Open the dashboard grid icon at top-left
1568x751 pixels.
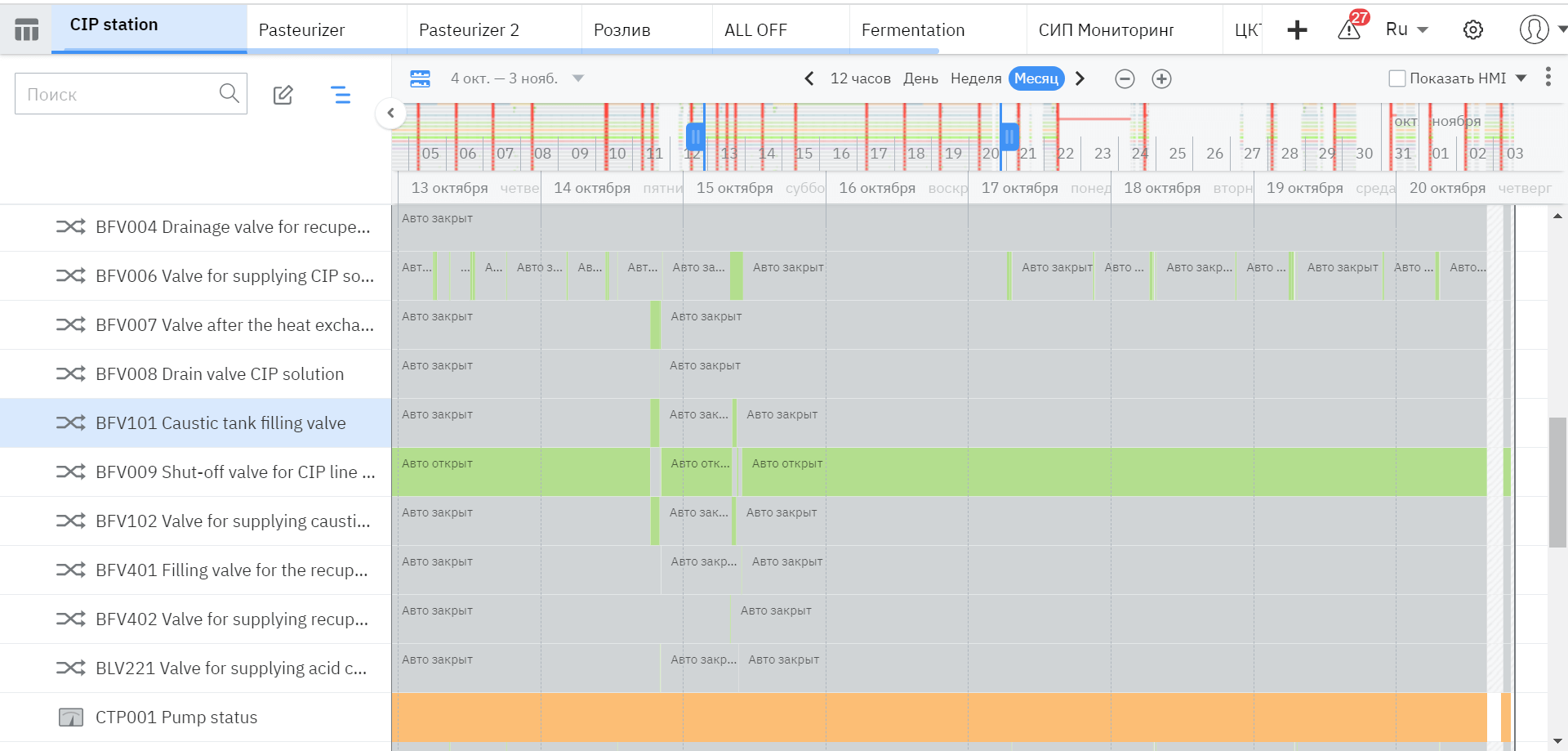coord(26,30)
